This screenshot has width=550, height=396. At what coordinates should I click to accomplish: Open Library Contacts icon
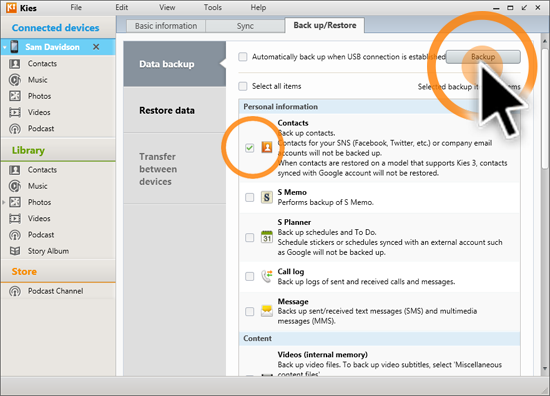click(15, 170)
